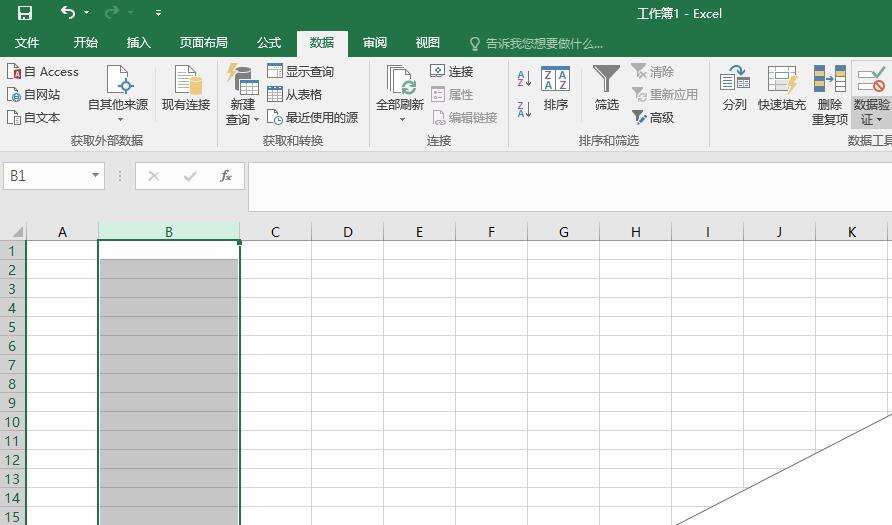This screenshot has width=892, height=525.
Task: Sort descending with the Z-A icon
Action: tap(524, 109)
